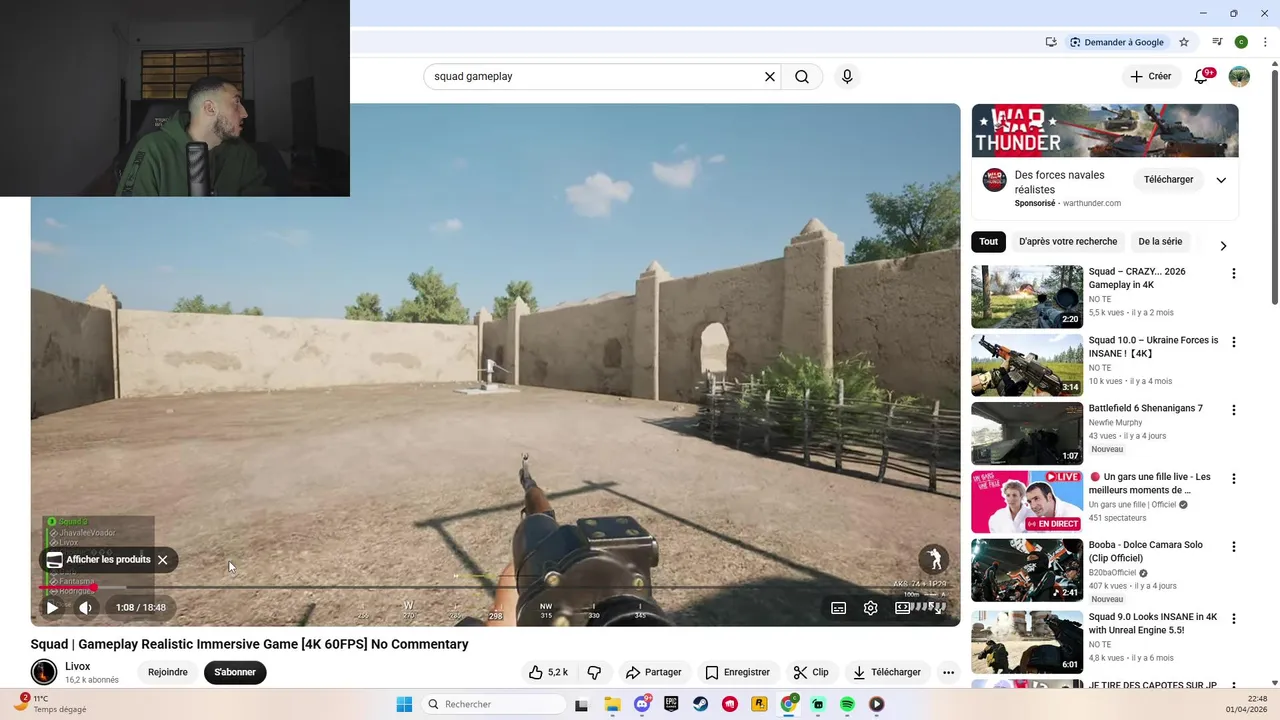Open the 'Battlefield 6 Shenanigans 7' thumbnail

(1027, 433)
